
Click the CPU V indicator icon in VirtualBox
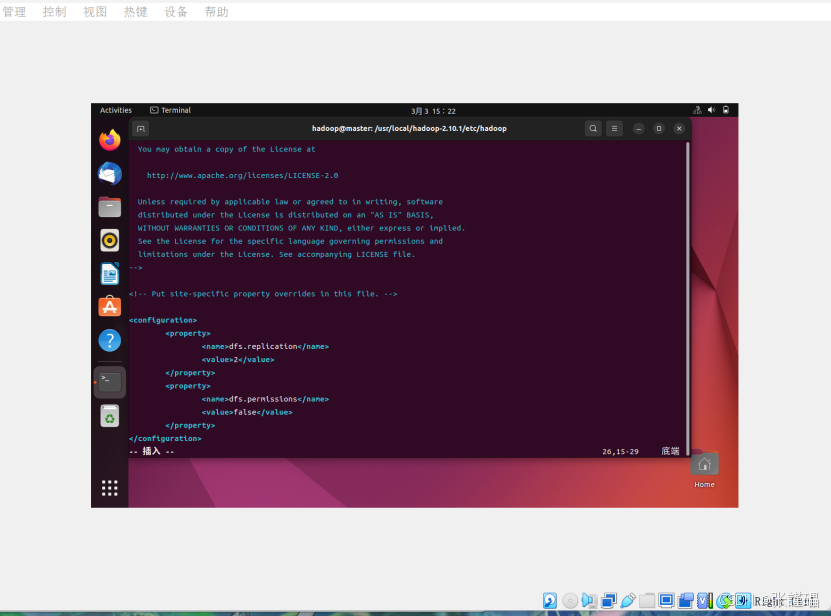click(x=704, y=601)
